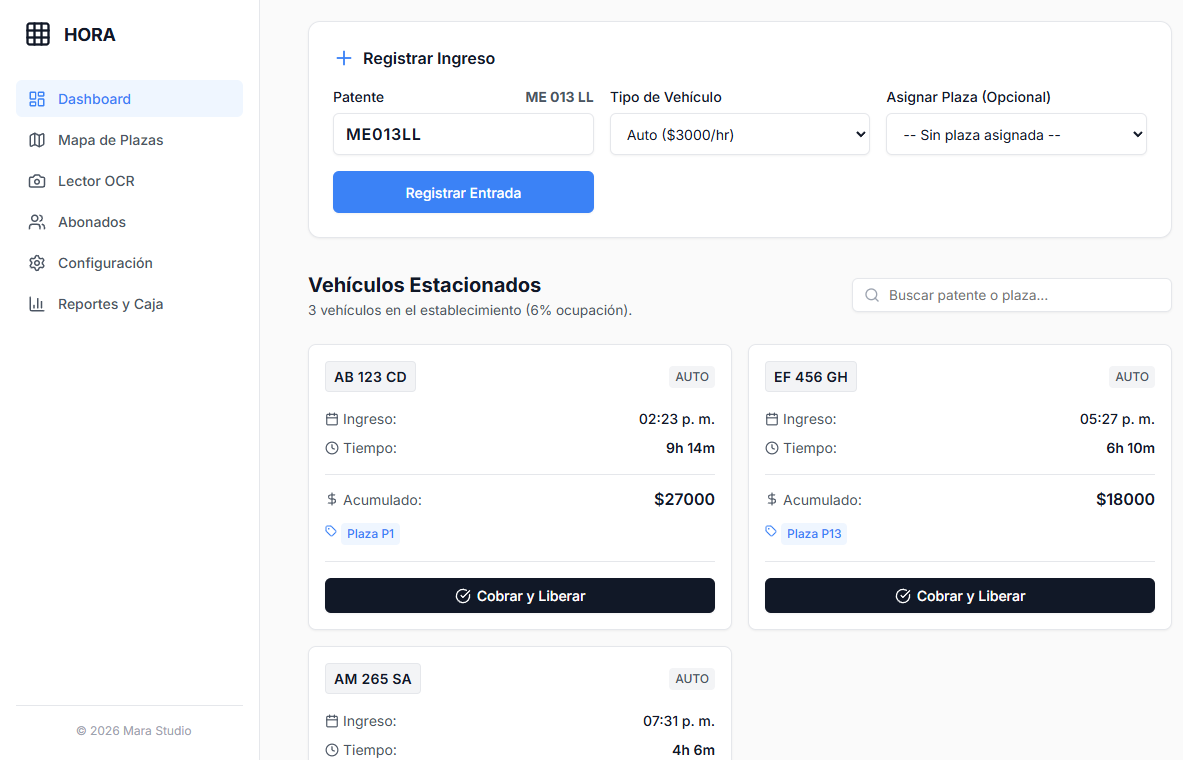Open the Asignar Plaza dropdown
The height and width of the screenshot is (760, 1183).
click(x=1016, y=134)
